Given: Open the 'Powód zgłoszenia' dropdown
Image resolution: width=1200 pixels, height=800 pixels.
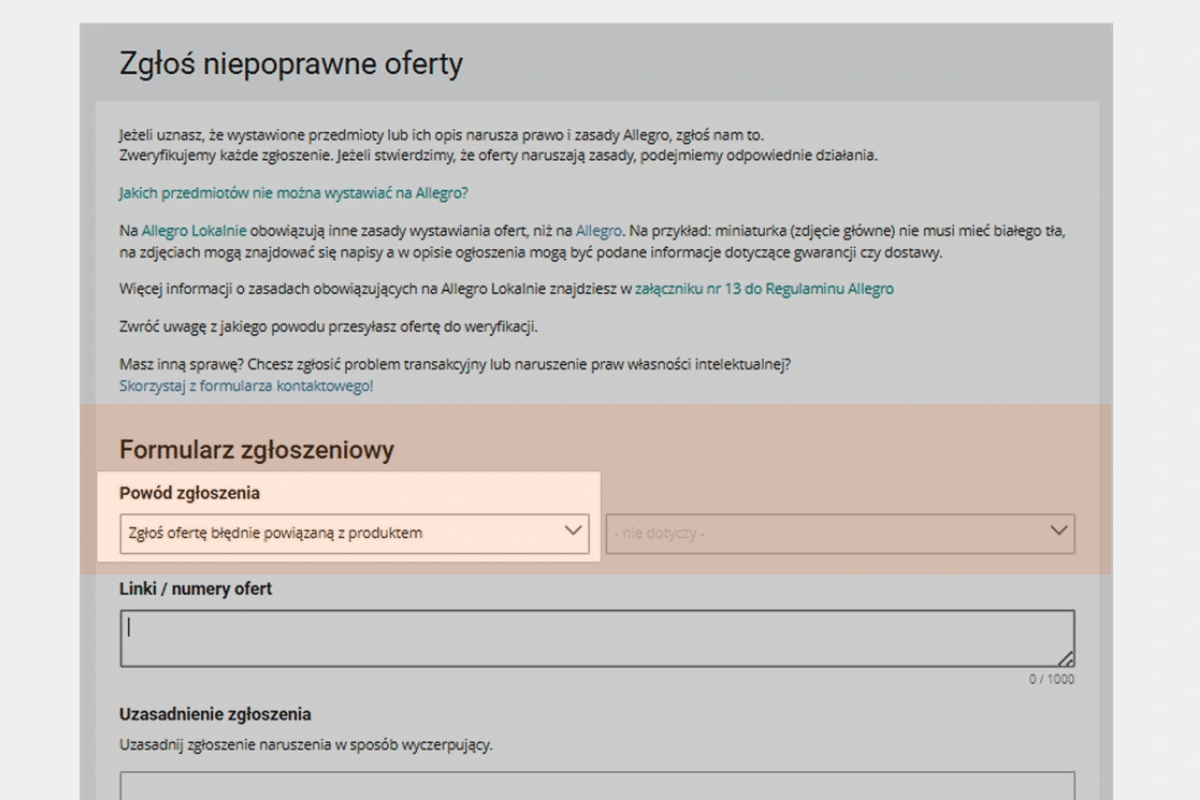Looking at the screenshot, I should (354, 533).
